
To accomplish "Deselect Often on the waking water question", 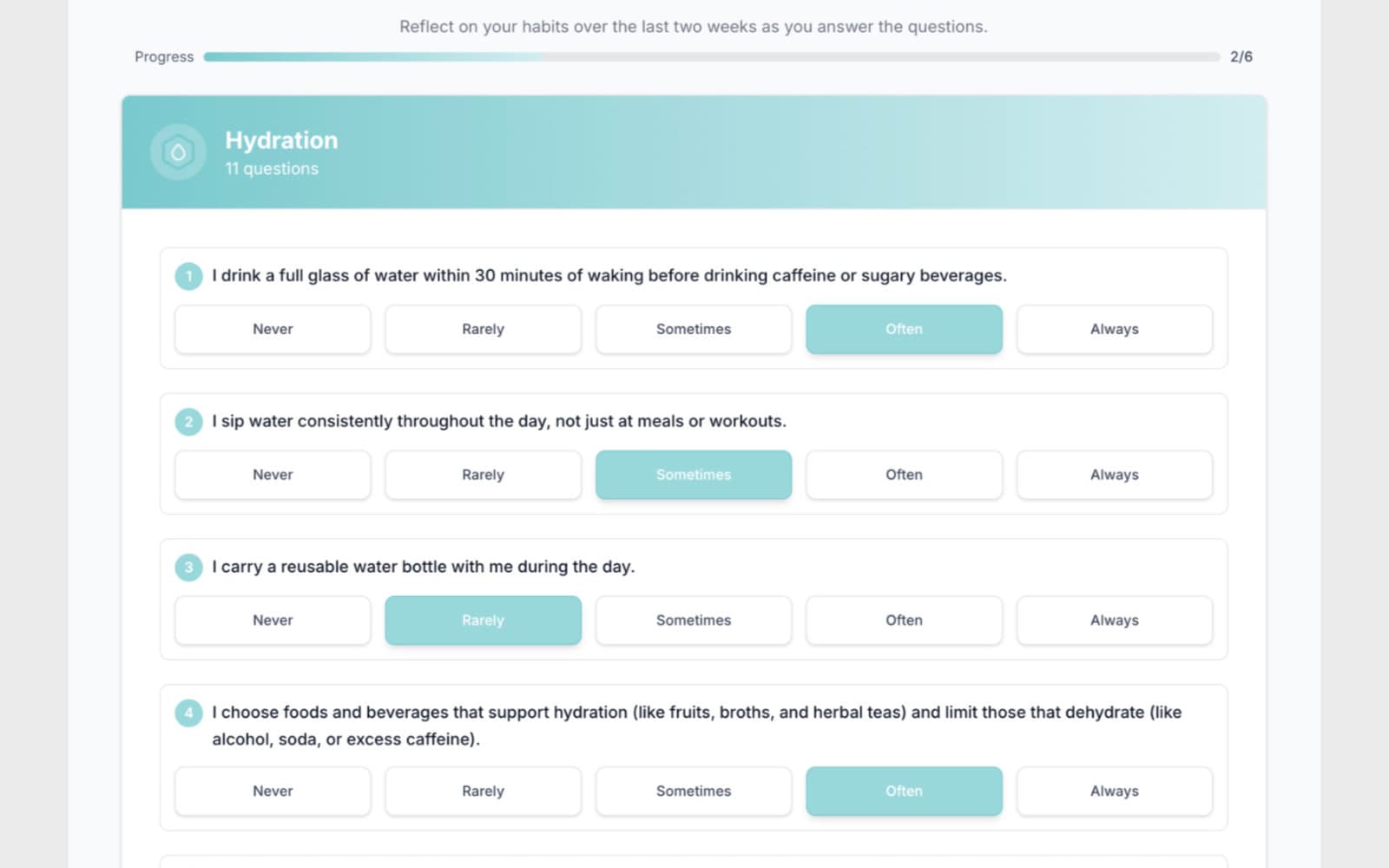I will (904, 329).
